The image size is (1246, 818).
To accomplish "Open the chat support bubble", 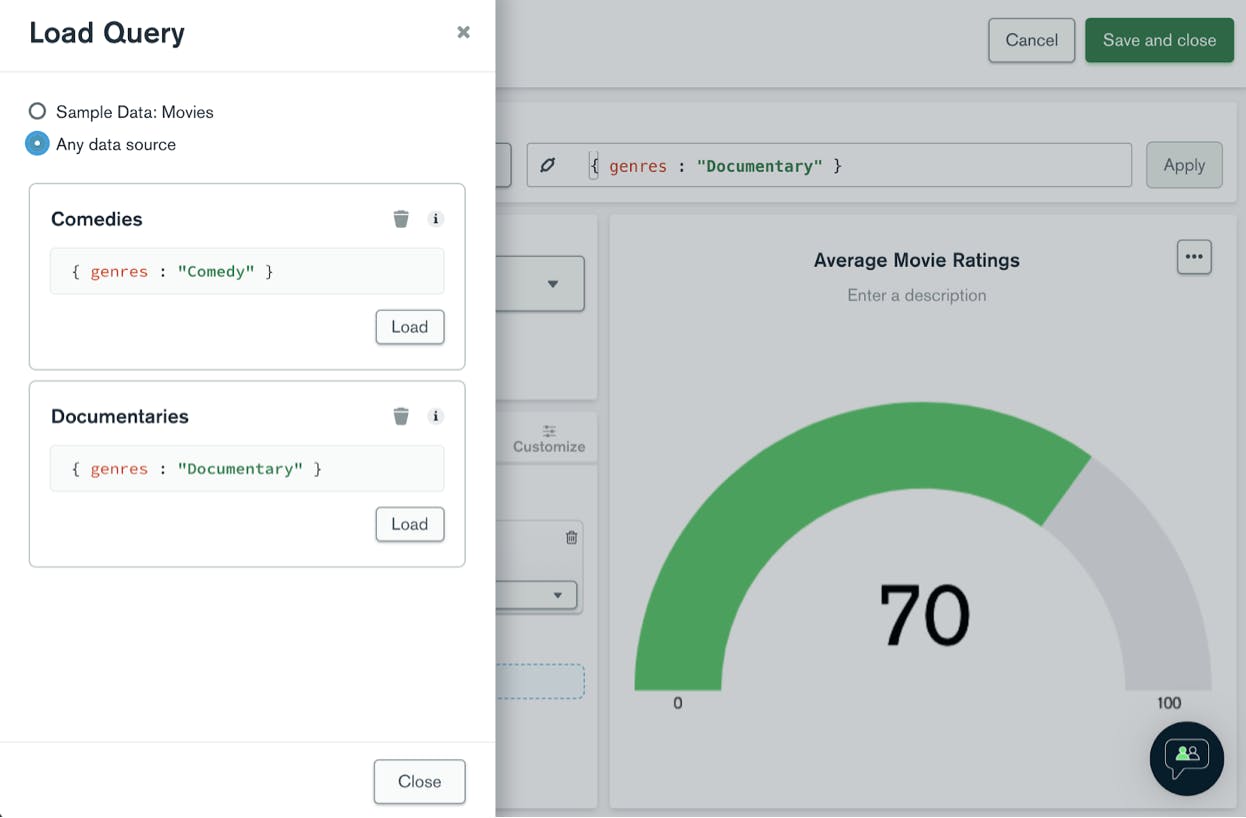I will (1187, 759).
